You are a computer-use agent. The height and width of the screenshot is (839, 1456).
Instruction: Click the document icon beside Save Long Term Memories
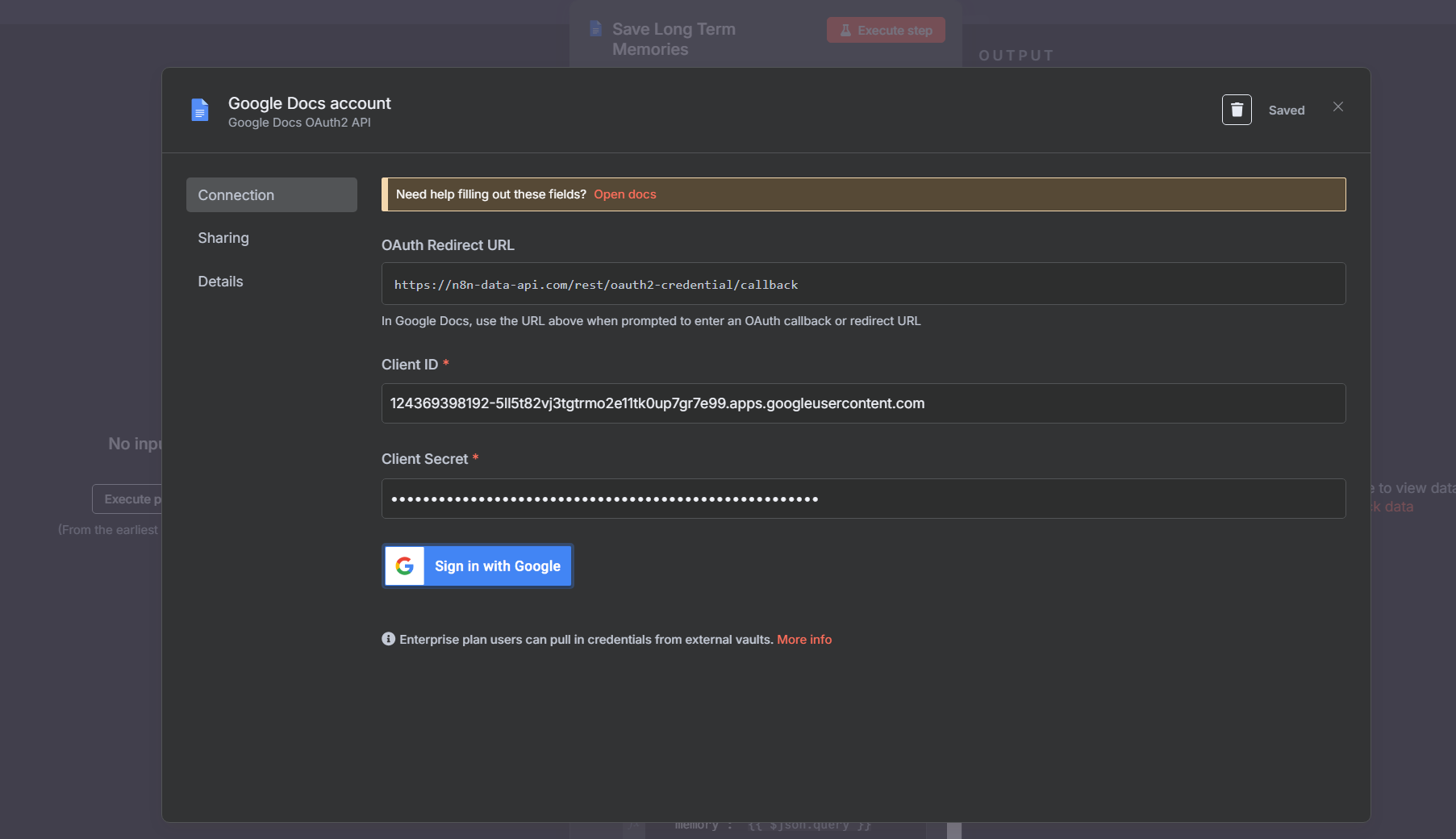(x=596, y=29)
